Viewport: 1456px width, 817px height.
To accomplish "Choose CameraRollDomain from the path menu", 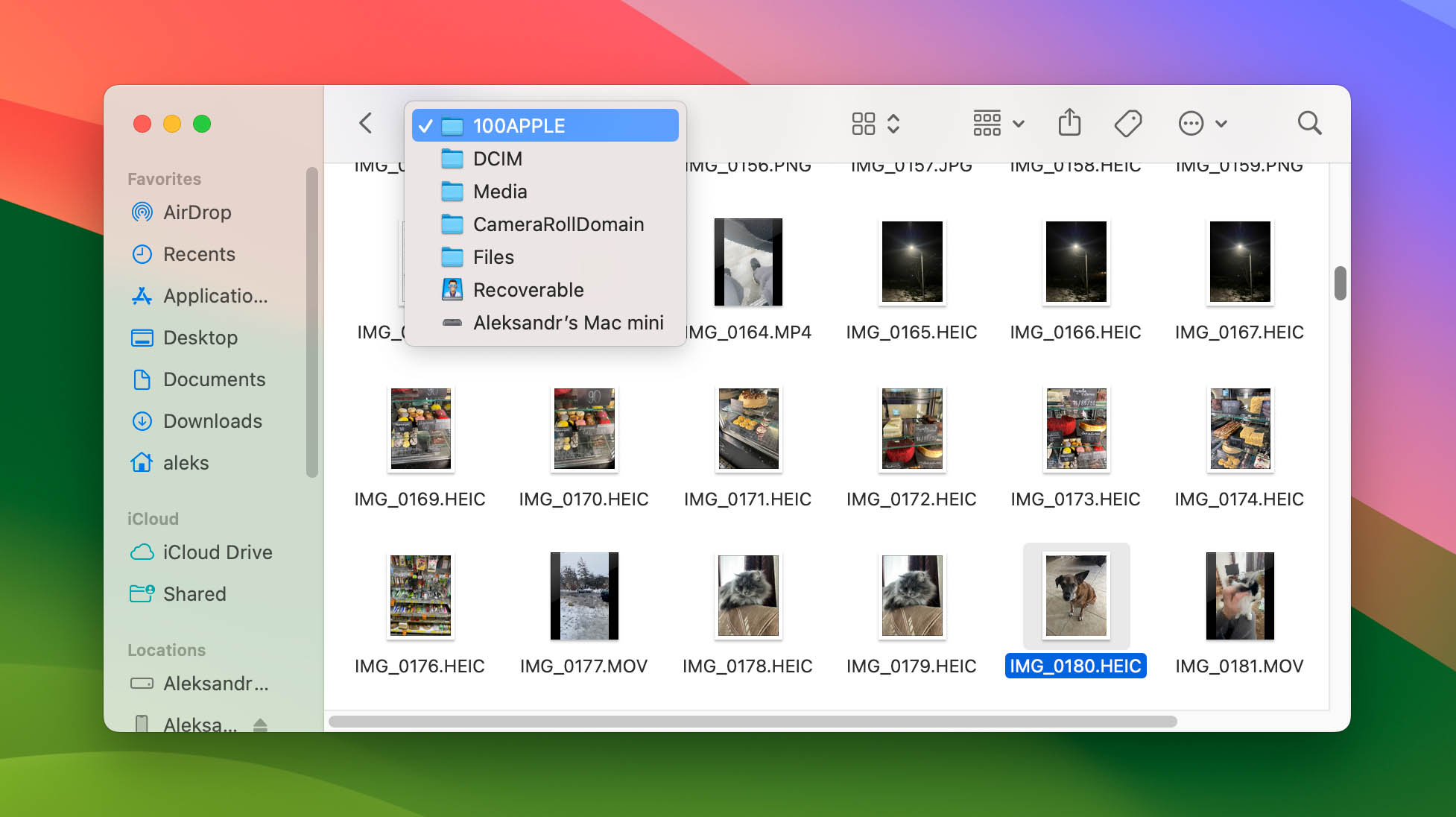I will point(559,224).
